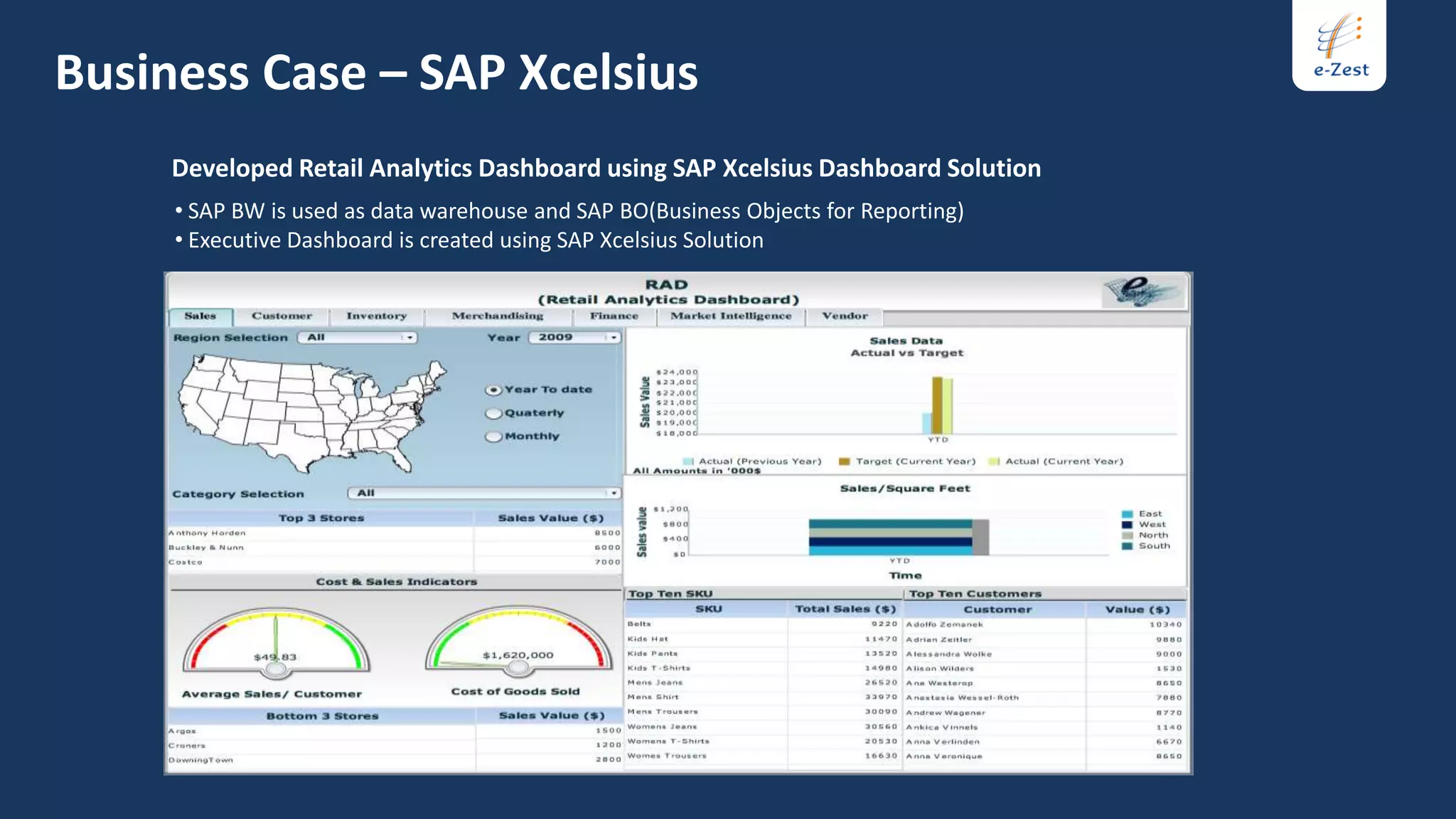Open the Inventory tab

pyautogui.click(x=377, y=316)
